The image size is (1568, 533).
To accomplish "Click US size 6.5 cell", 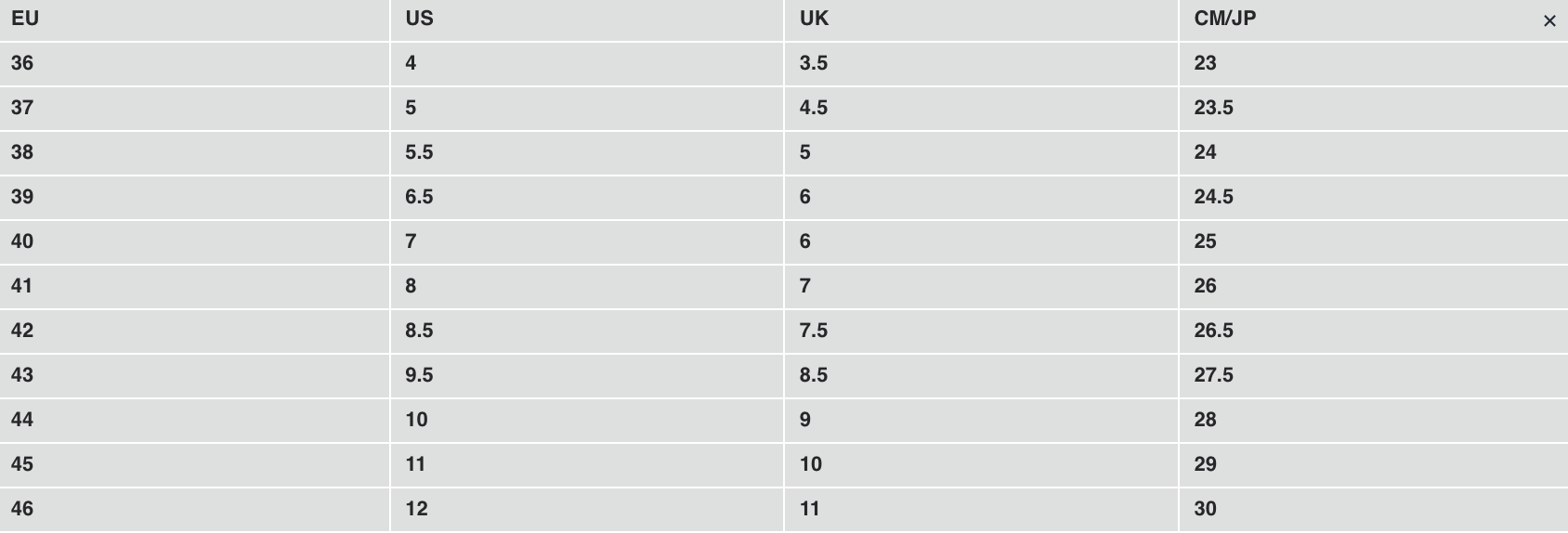I will [419, 197].
